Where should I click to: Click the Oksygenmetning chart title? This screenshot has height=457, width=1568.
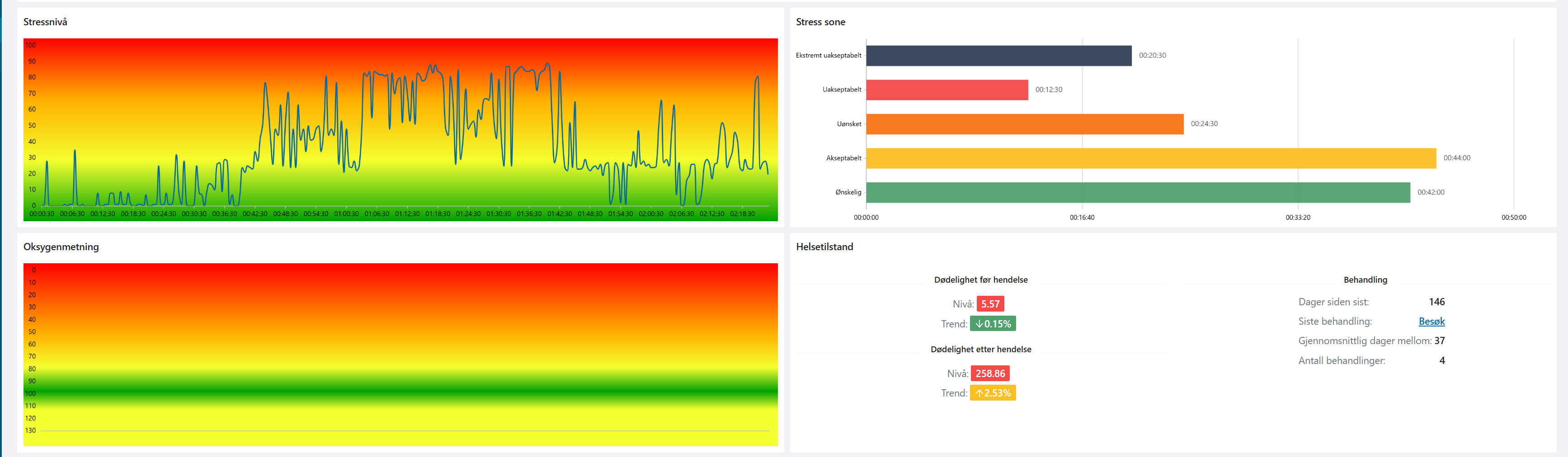(x=61, y=247)
